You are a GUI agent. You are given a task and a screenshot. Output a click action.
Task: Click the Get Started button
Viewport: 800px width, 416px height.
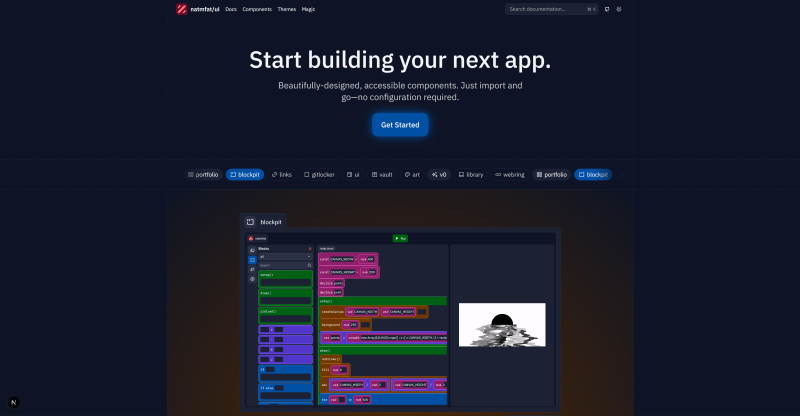point(400,125)
